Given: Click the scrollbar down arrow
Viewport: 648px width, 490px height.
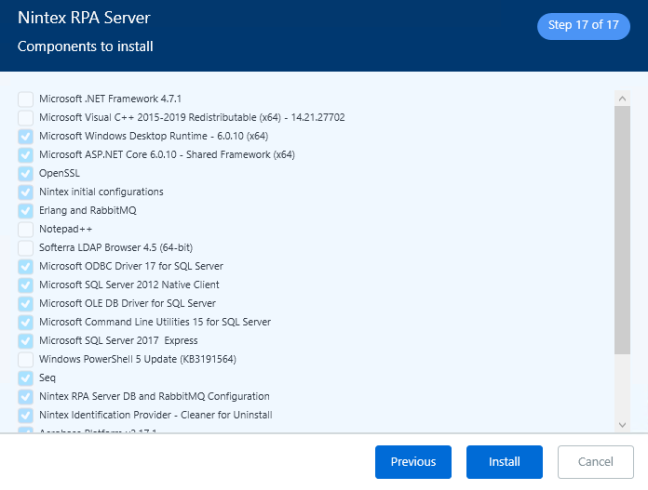Looking at the screenshot, I should 622,424.
